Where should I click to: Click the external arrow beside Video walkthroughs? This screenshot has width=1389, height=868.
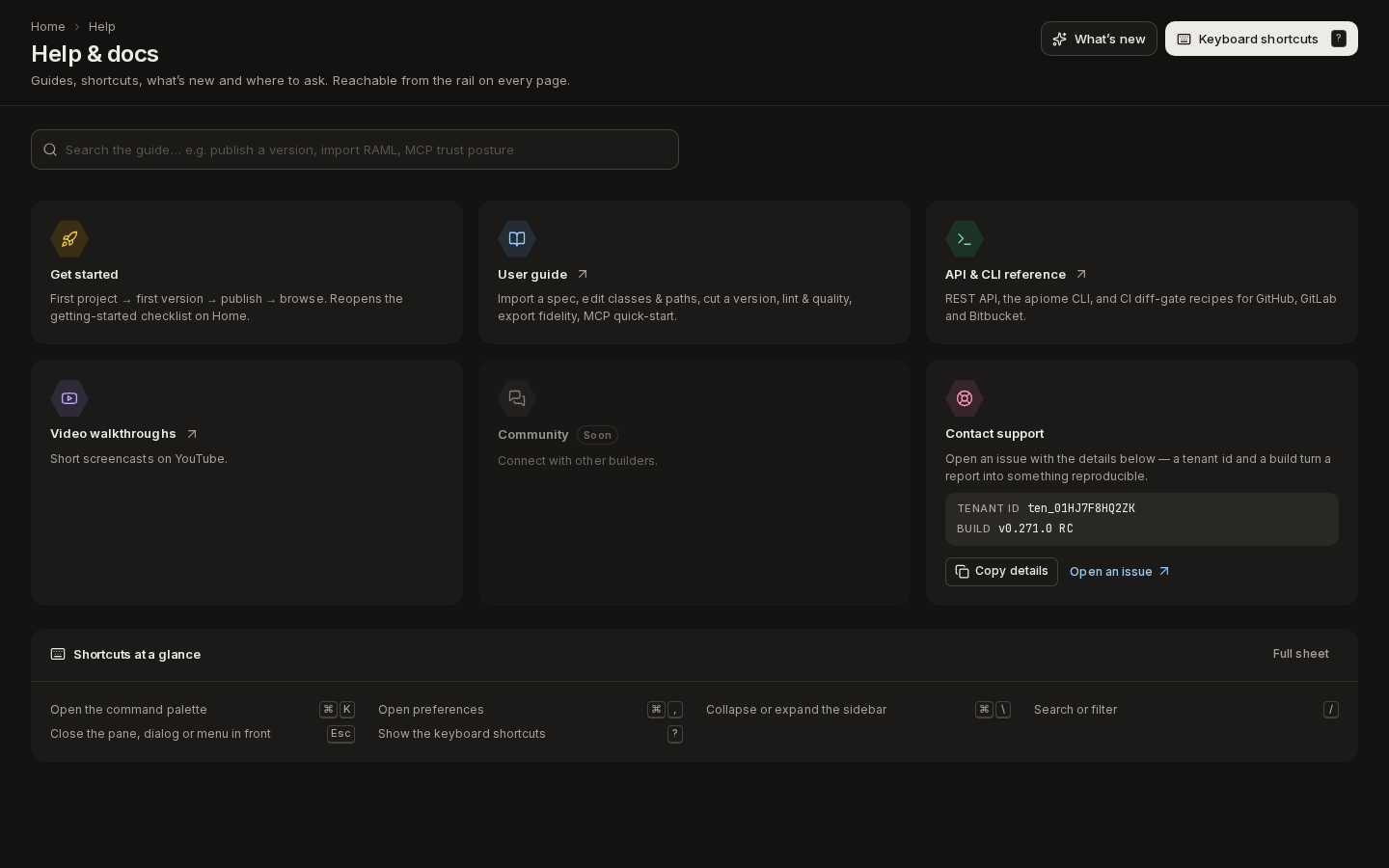click(191, 434)
